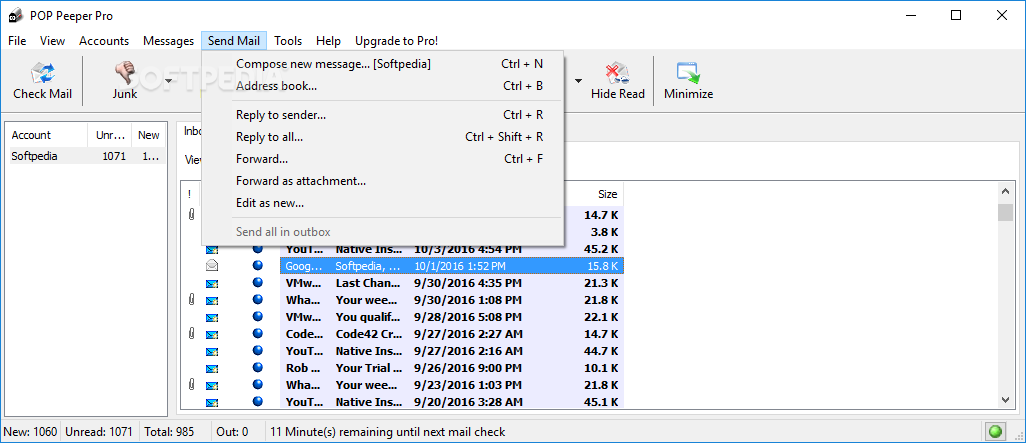1026x443 pixels.
Task: Click blue ball icon on 9/20/2016 3:28 AM row
Action: 258,402
